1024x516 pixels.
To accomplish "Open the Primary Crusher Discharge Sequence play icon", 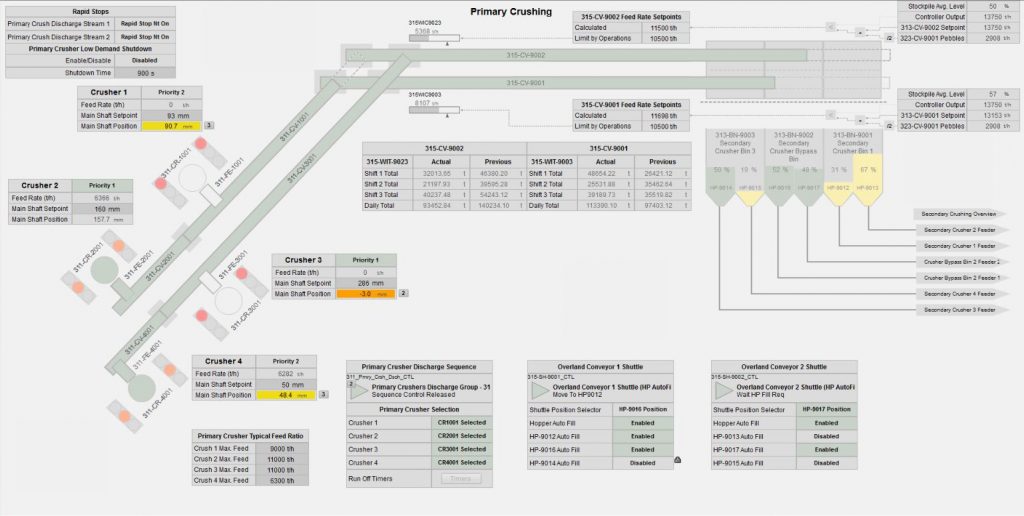I will coord(358,391).
